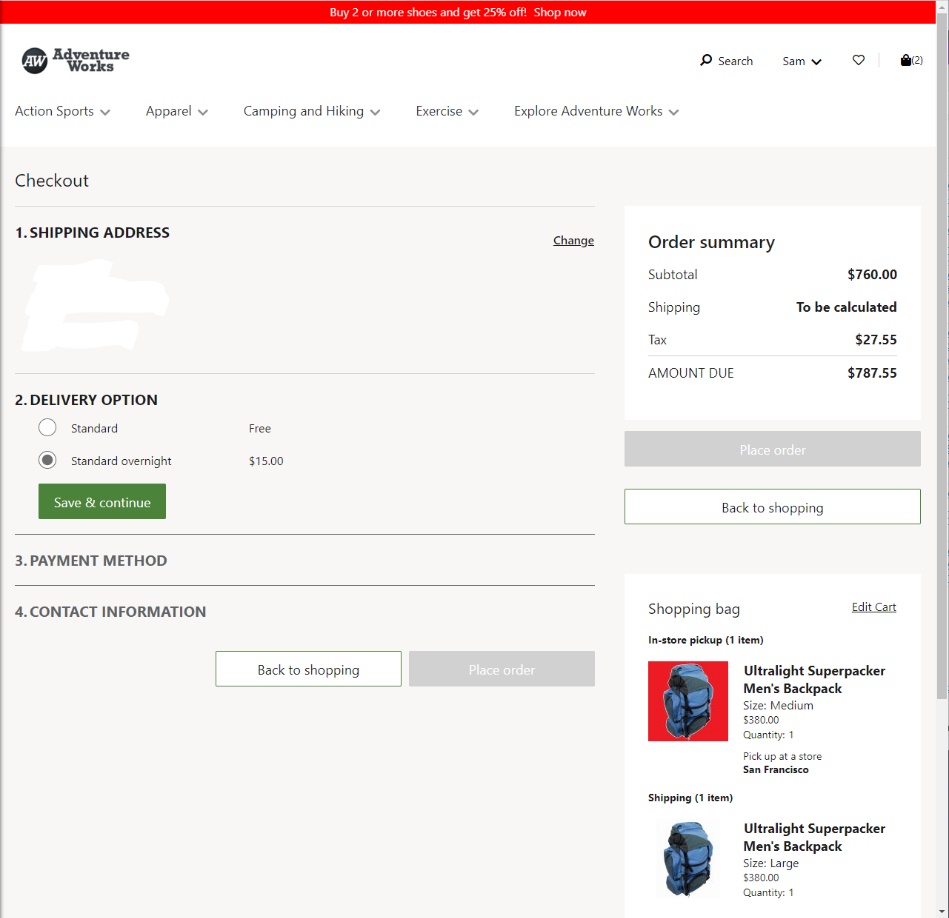The width and height of the screenshot is (949, 918).
Task: Open Ultralight Superpacker title for Large size
Action: [814, 837]
